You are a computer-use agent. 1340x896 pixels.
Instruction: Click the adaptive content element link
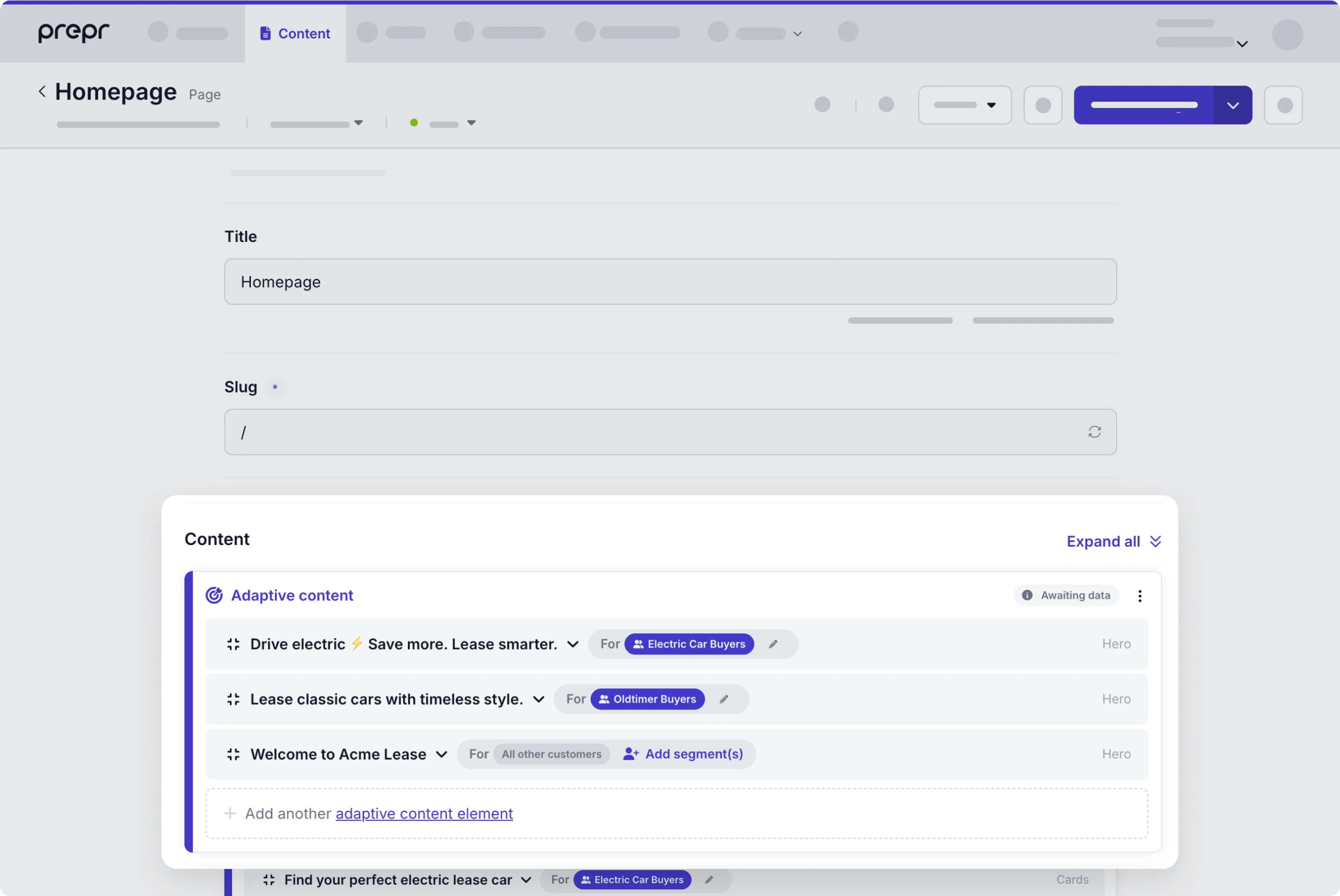coord(423,813)
